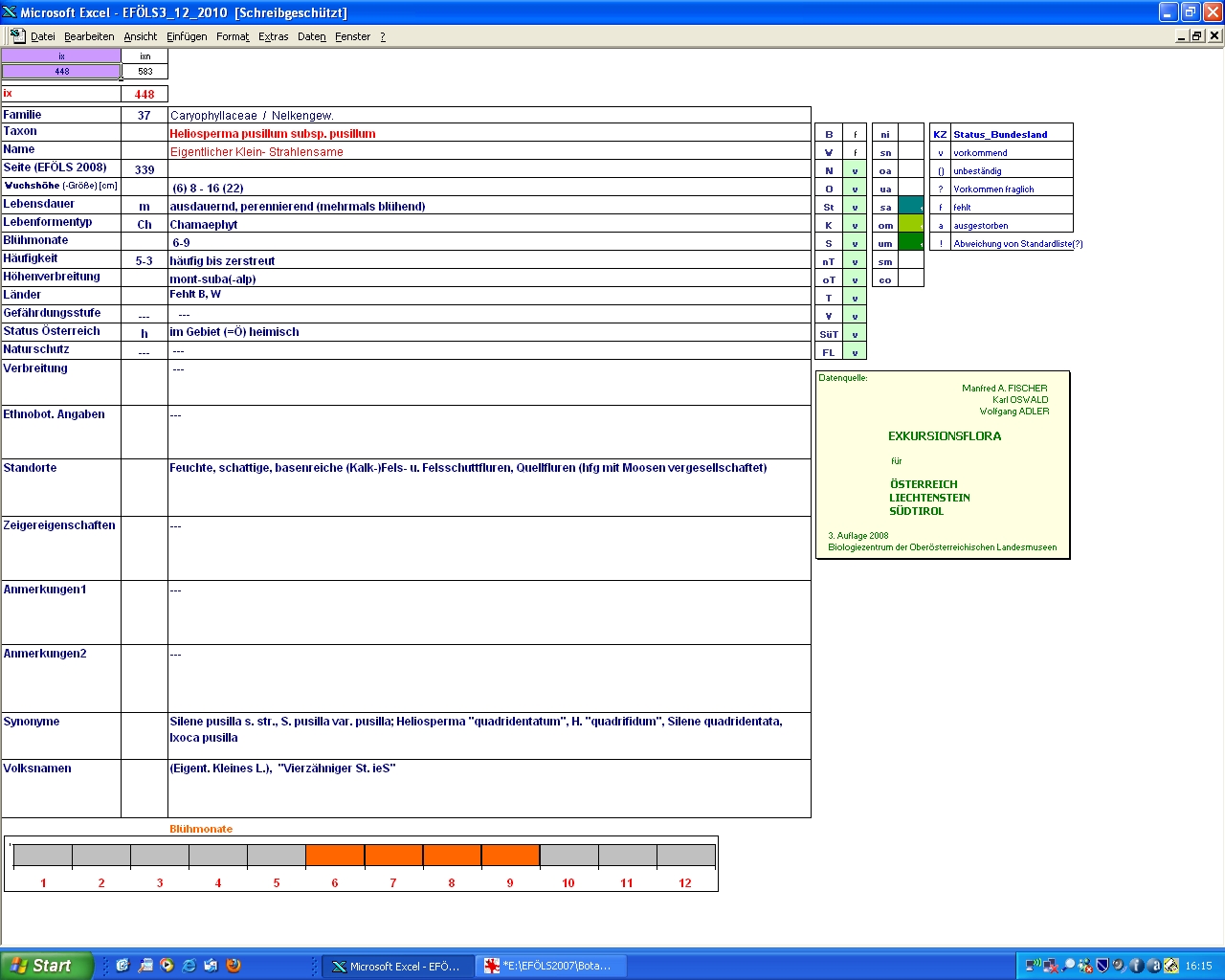This screenshot has width=1225, height=980.
Task: Click the grey bar for month 12
Action: pos(685,856)
